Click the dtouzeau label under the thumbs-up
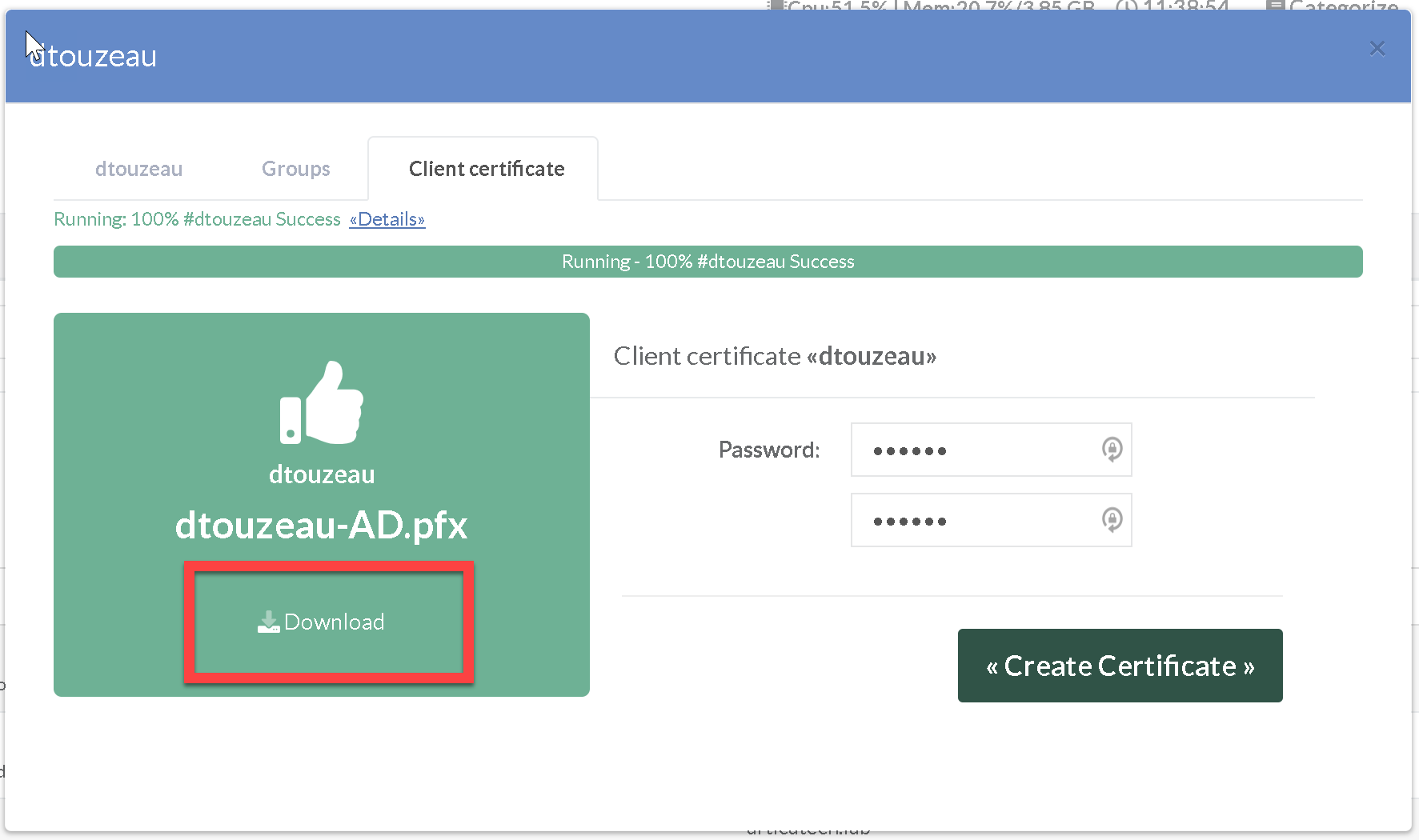Image resolution: width=1419 pixels, height=840 pixels. pos(321,474)
